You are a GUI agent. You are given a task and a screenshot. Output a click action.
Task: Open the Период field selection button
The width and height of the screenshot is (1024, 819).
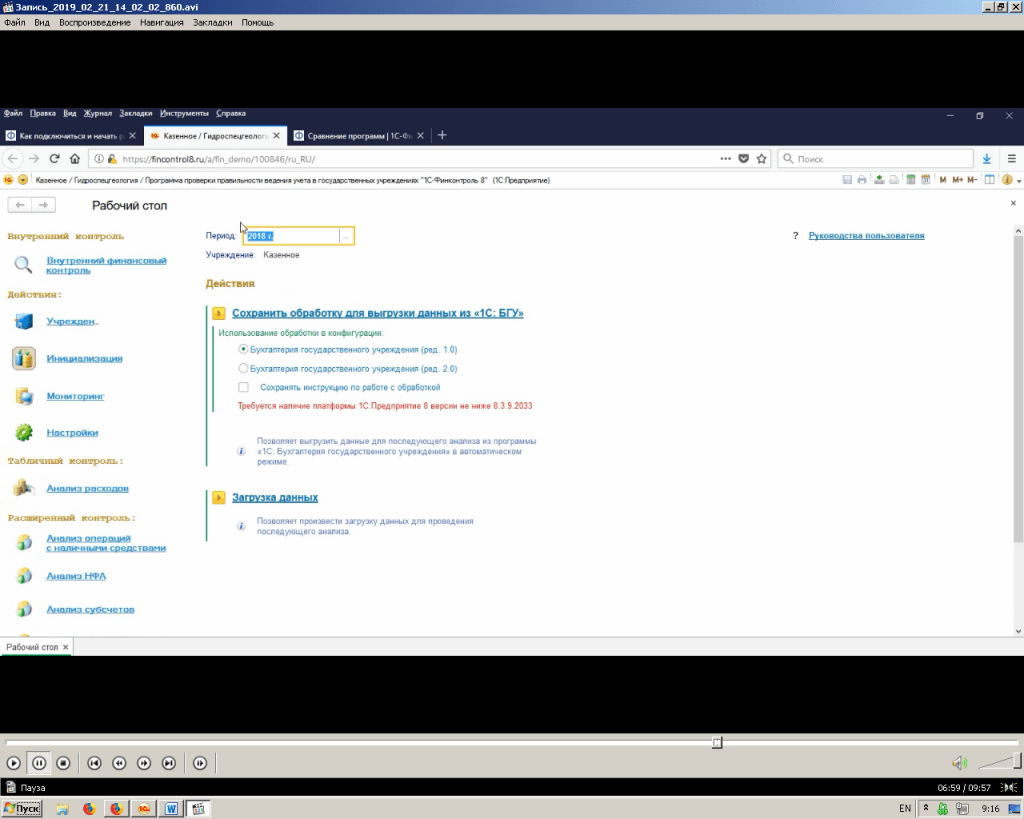click(346, 236)
